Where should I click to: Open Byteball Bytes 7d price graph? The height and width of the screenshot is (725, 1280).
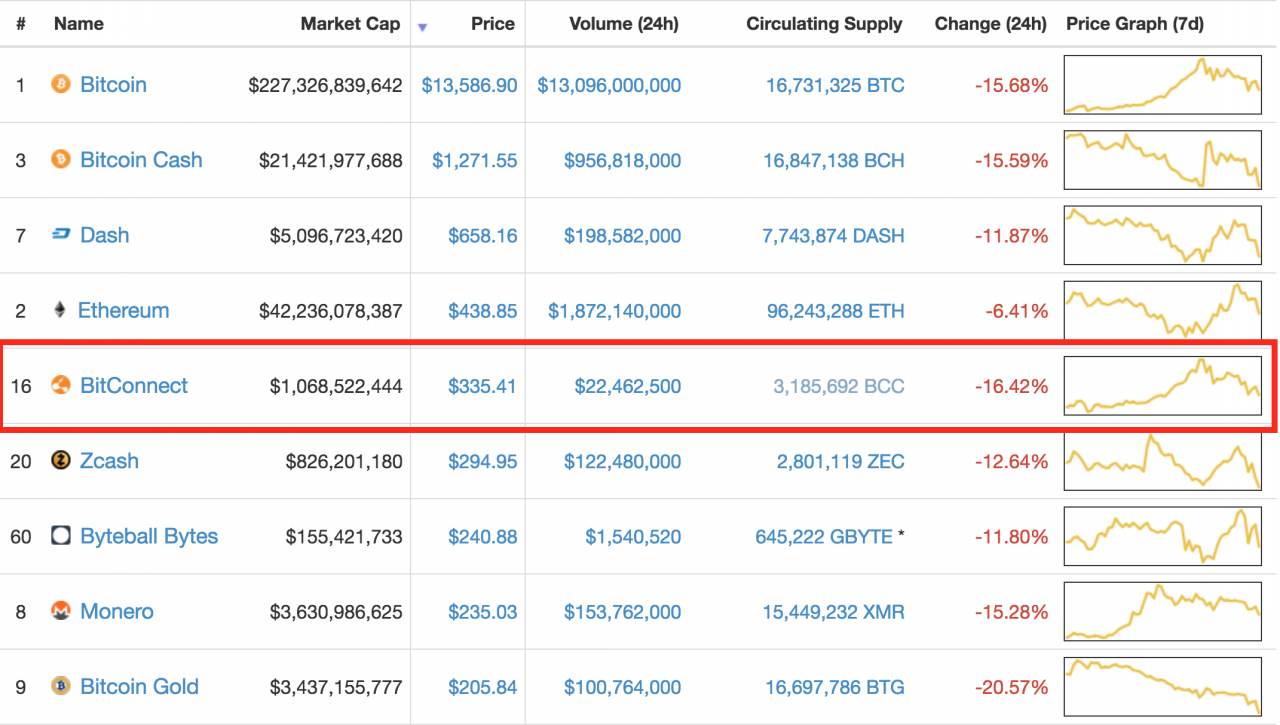(x=1163, y=536)
